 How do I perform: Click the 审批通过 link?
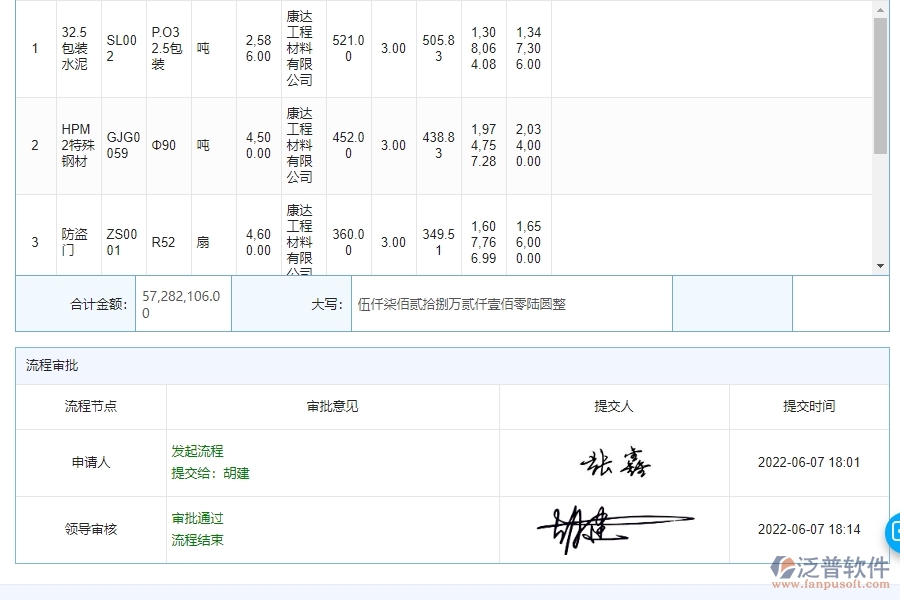point(195,518)
